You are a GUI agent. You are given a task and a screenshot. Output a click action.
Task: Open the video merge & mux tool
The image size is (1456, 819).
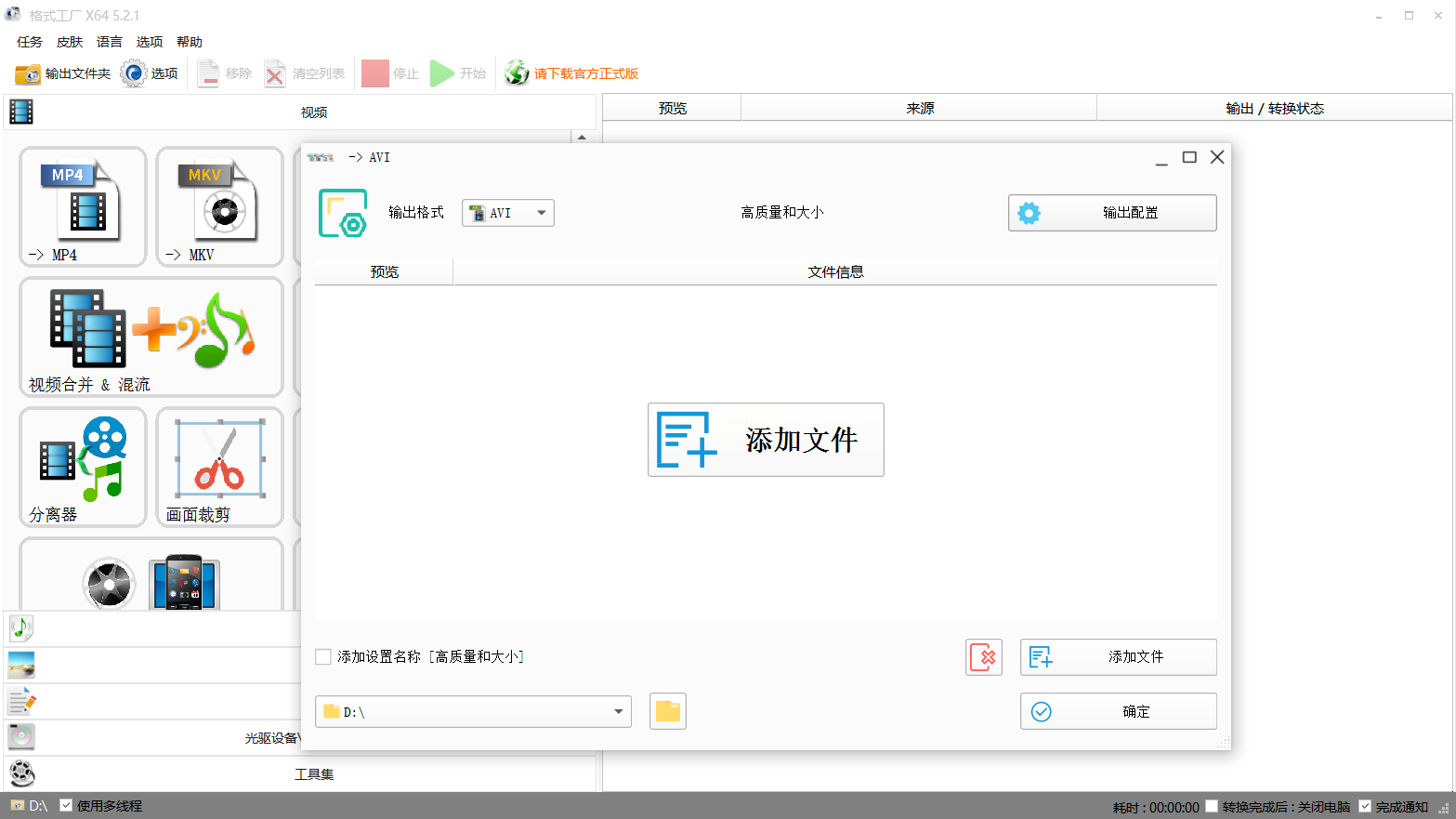pyautogui.click(x=151, y=337)
